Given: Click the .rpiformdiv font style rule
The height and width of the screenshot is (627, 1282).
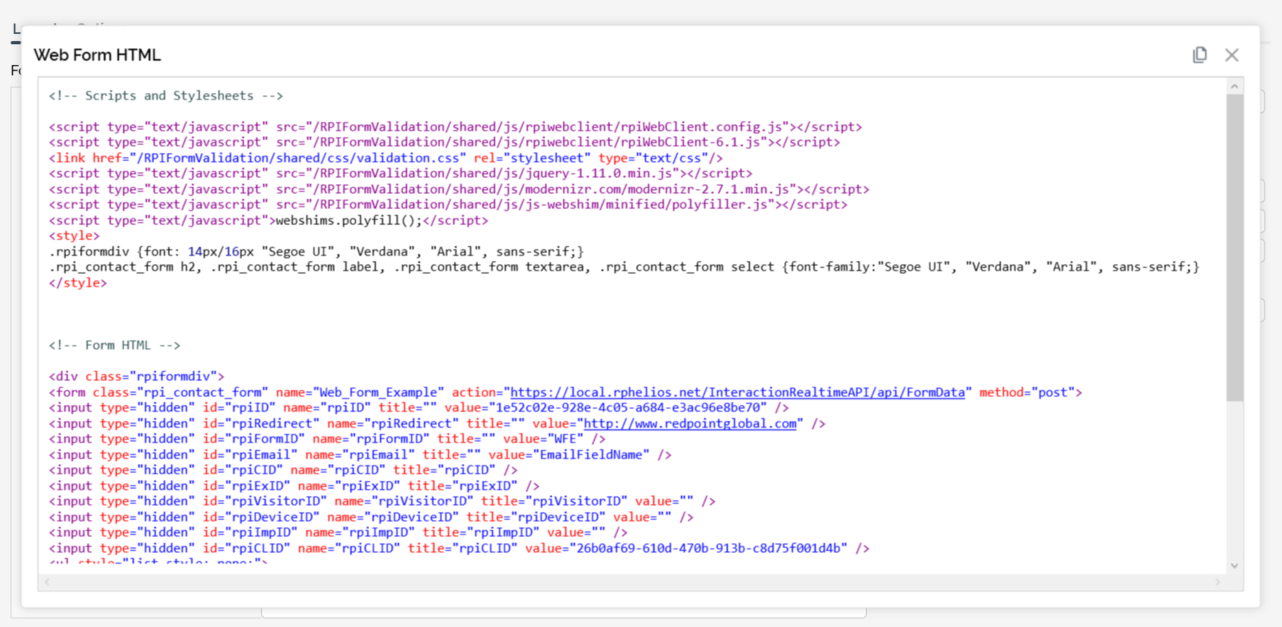Looking at the screenshot, I should point(316,252).
